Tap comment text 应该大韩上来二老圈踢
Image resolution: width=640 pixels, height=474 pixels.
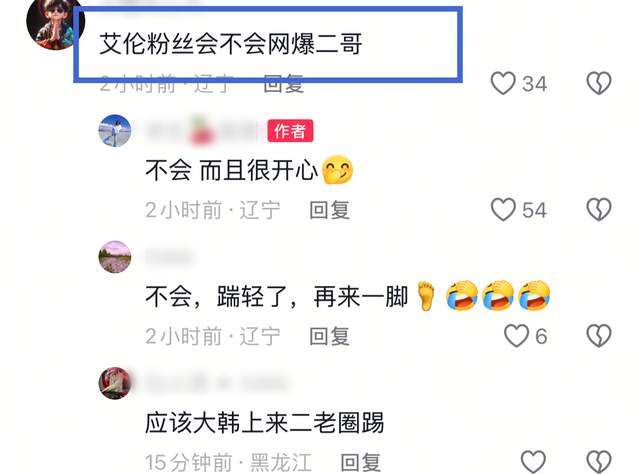click(x=264, y=423)
